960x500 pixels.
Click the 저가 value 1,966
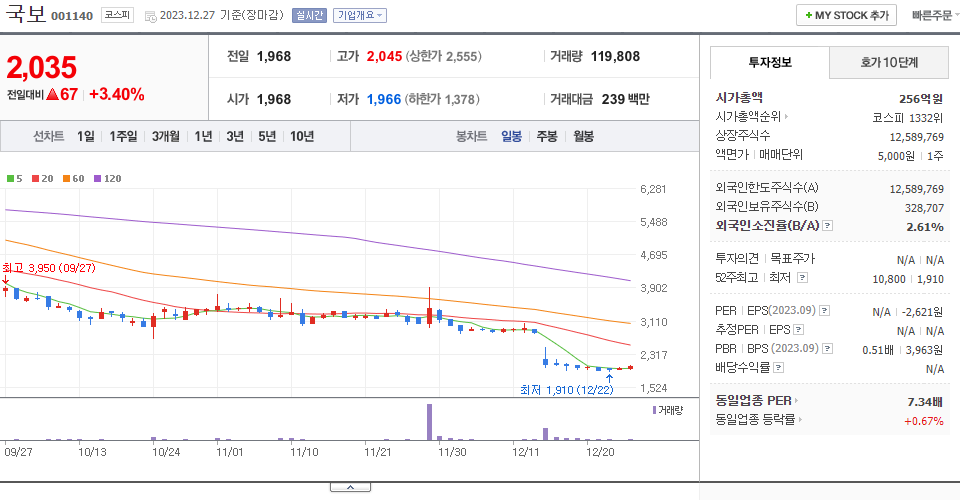tap(384, 99)
